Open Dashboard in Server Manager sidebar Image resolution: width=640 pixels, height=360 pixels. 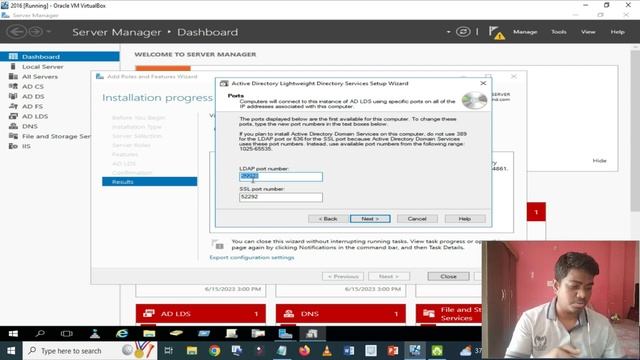click(60, 56)
